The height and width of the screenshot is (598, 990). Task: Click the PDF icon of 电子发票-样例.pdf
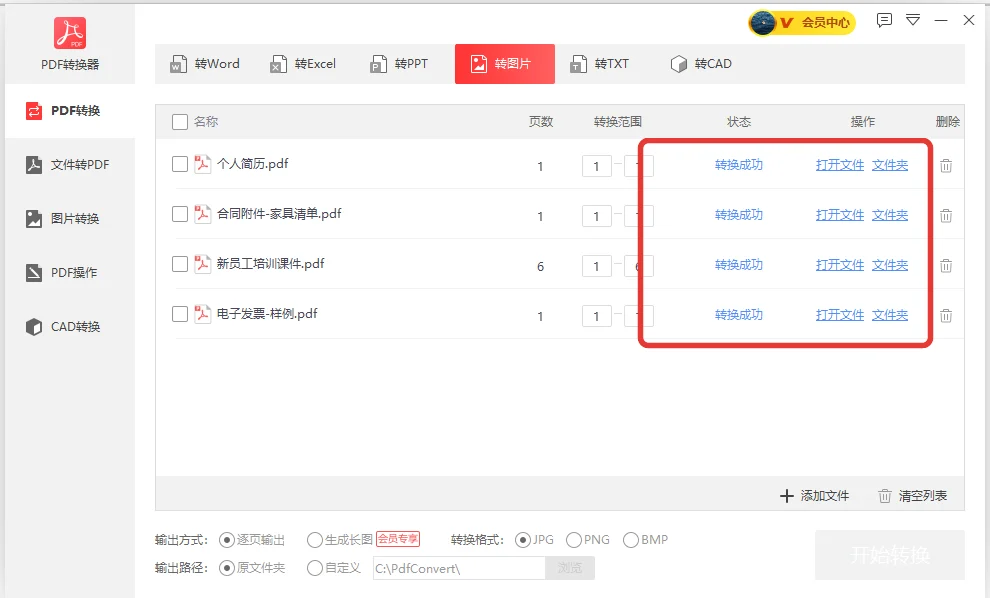point(202,314)
